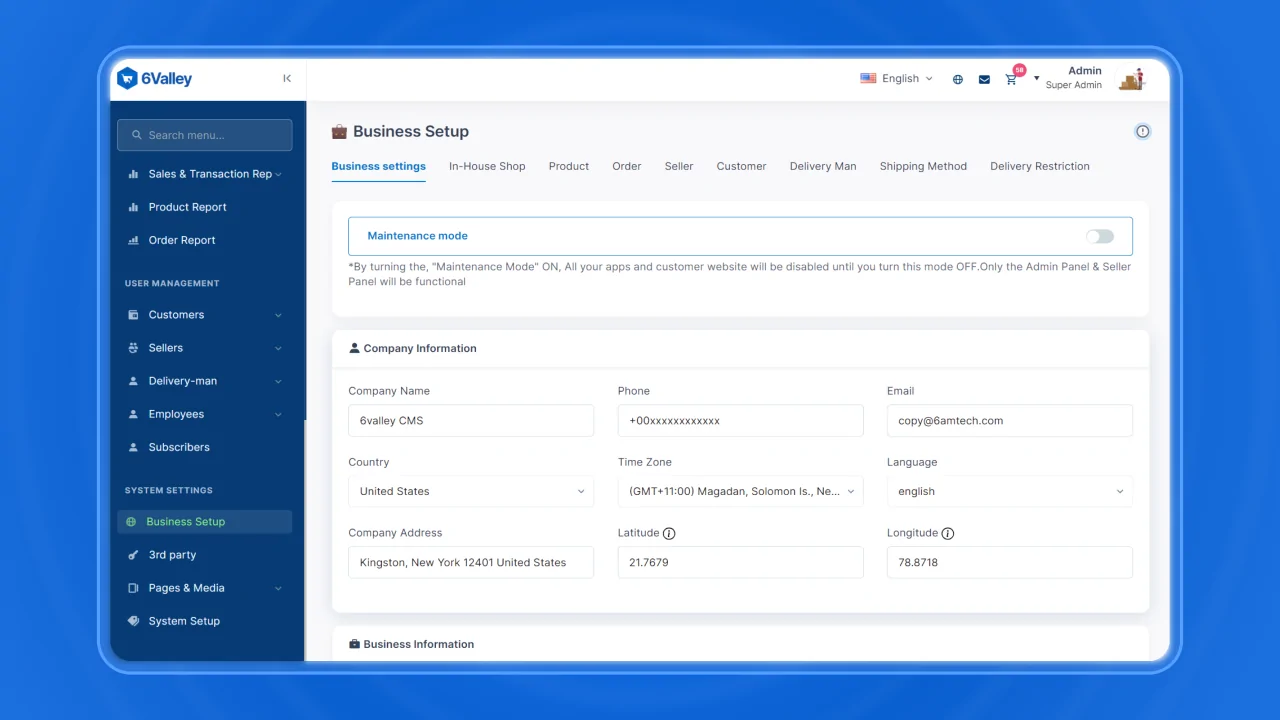Click the 3rd party key icon
Screen dimensions: 1280x720
point(133,555)
